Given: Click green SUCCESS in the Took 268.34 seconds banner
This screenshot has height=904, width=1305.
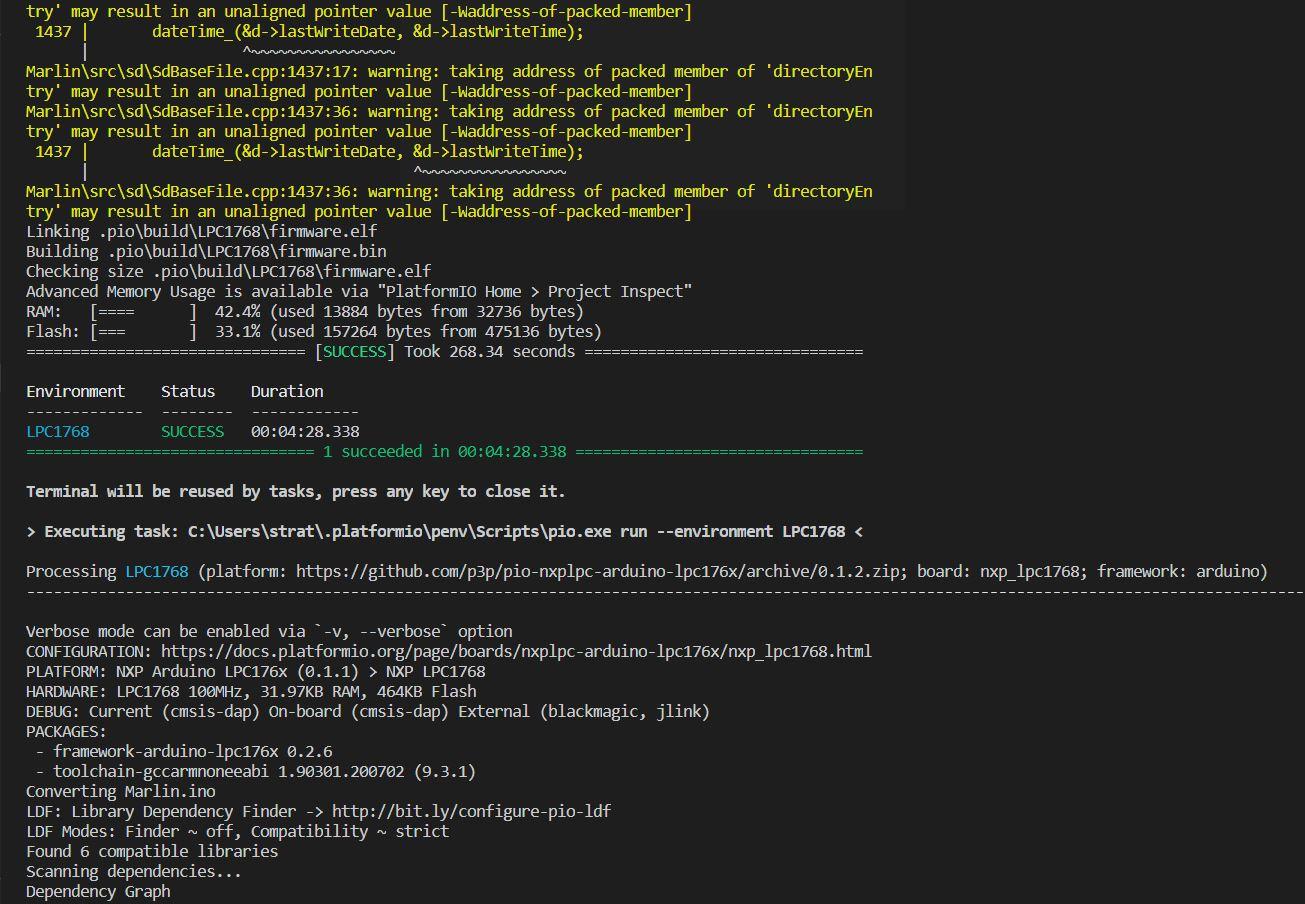Looking at the screenshot, I should [x=355, y=351].
